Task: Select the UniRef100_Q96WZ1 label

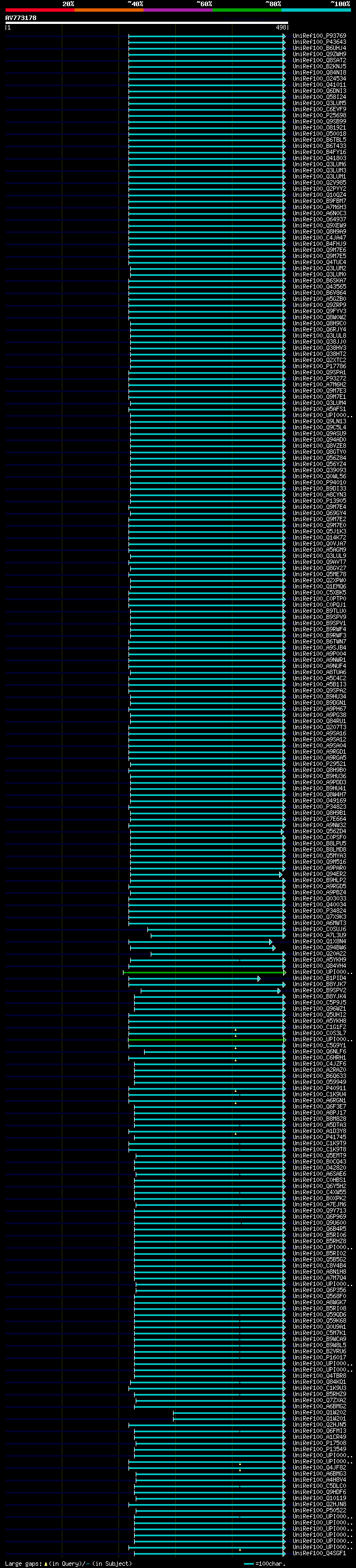Action: tap(319, 1009)
